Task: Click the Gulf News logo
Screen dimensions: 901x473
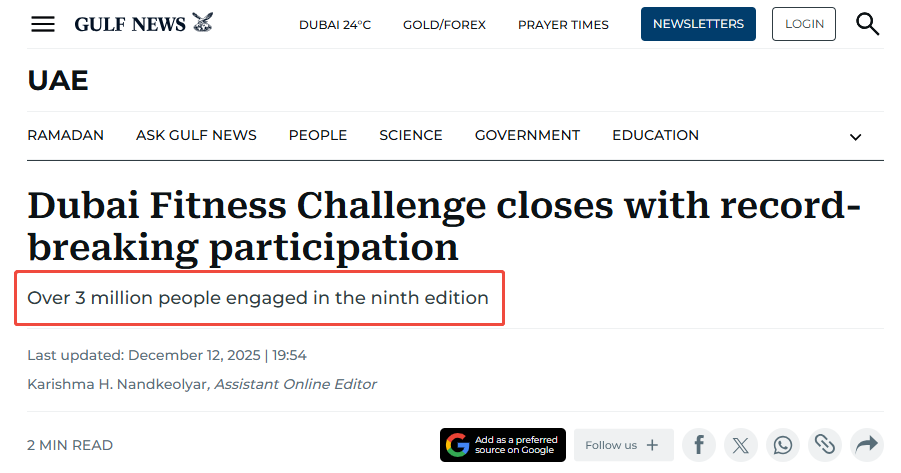Action: pos(144,24)
